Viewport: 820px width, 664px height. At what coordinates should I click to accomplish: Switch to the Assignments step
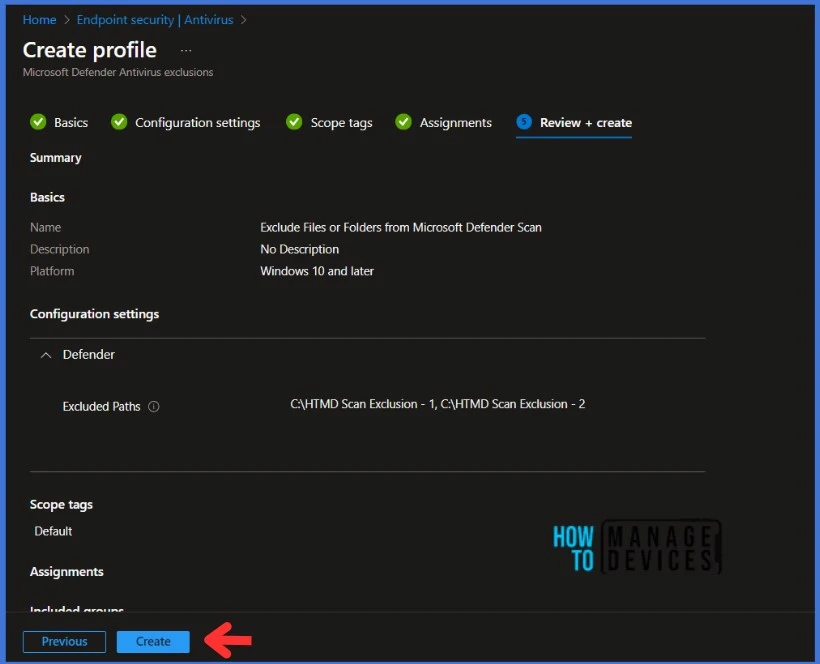455,123
